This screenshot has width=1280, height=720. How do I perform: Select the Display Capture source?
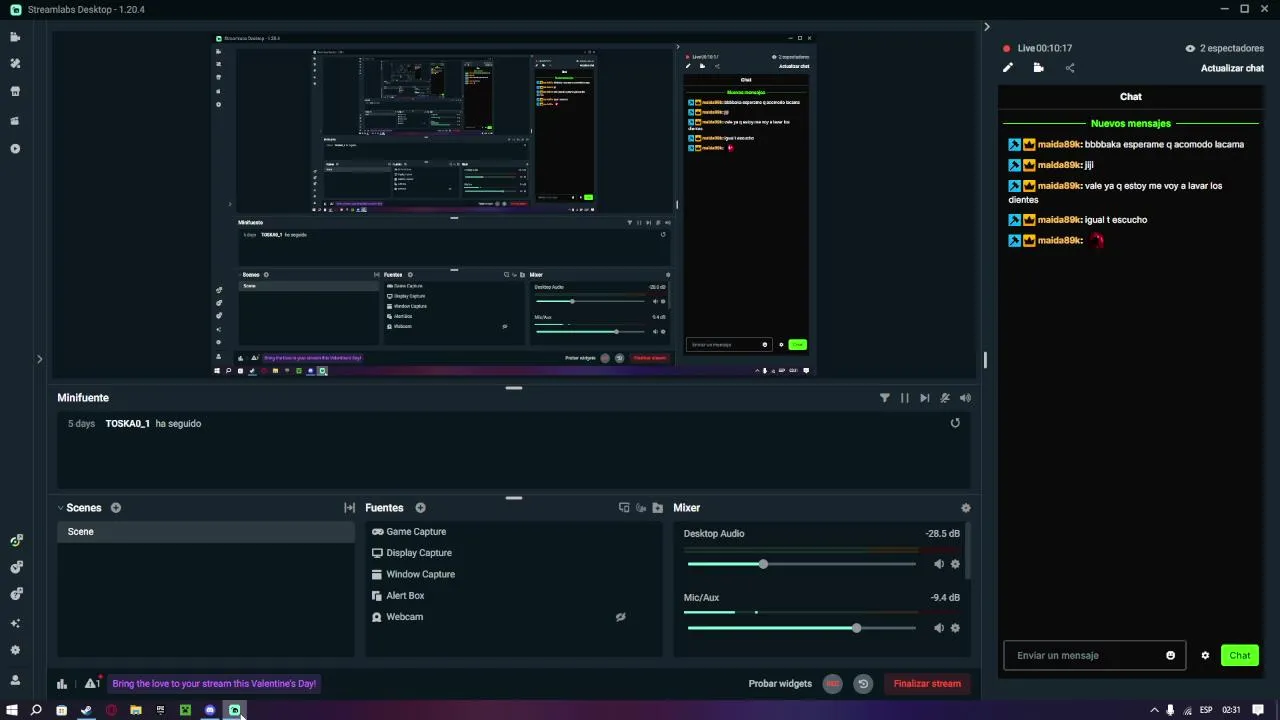click(x=513, y=553)
